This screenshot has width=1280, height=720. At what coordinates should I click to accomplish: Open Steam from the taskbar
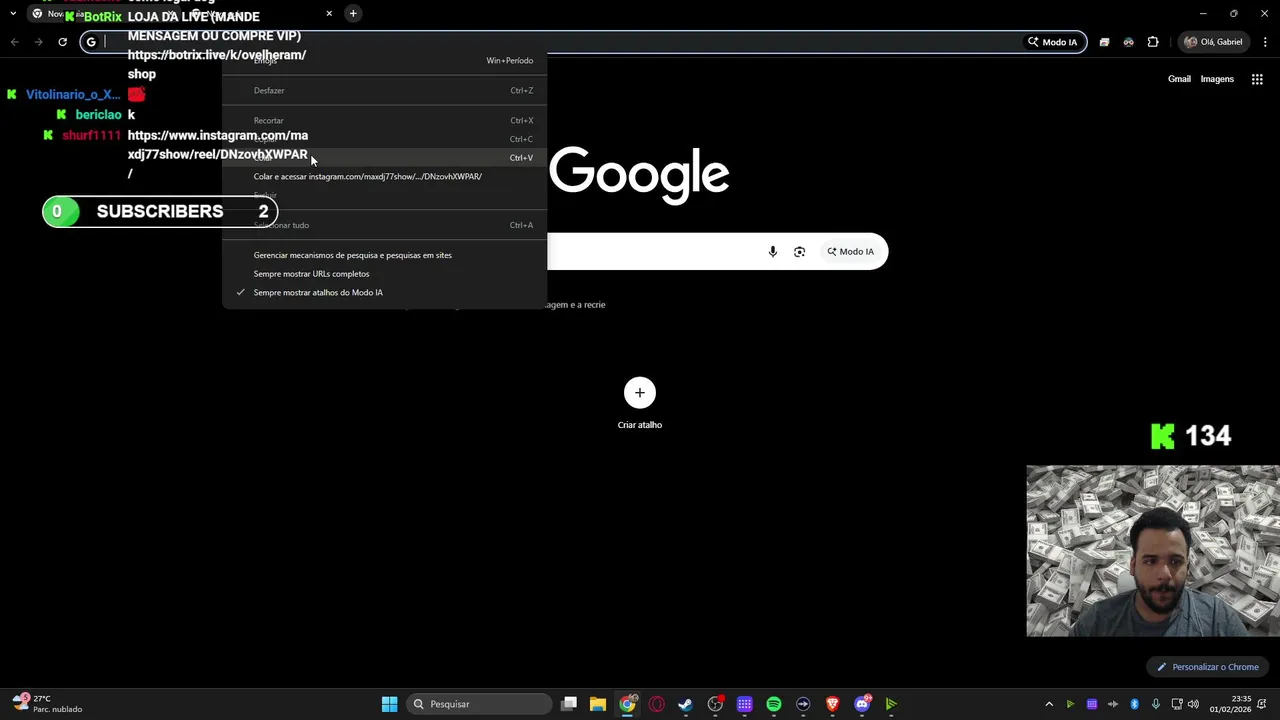685,704
